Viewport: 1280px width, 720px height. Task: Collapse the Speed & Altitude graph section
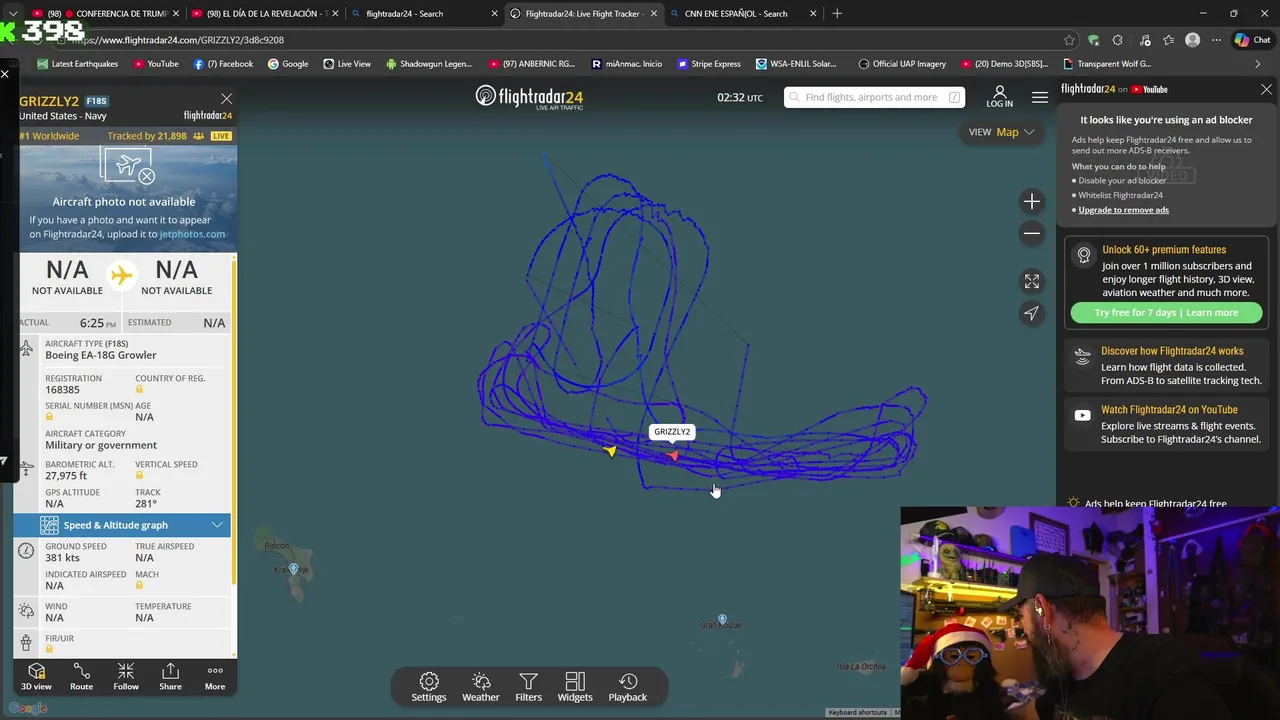click(122, 525)
